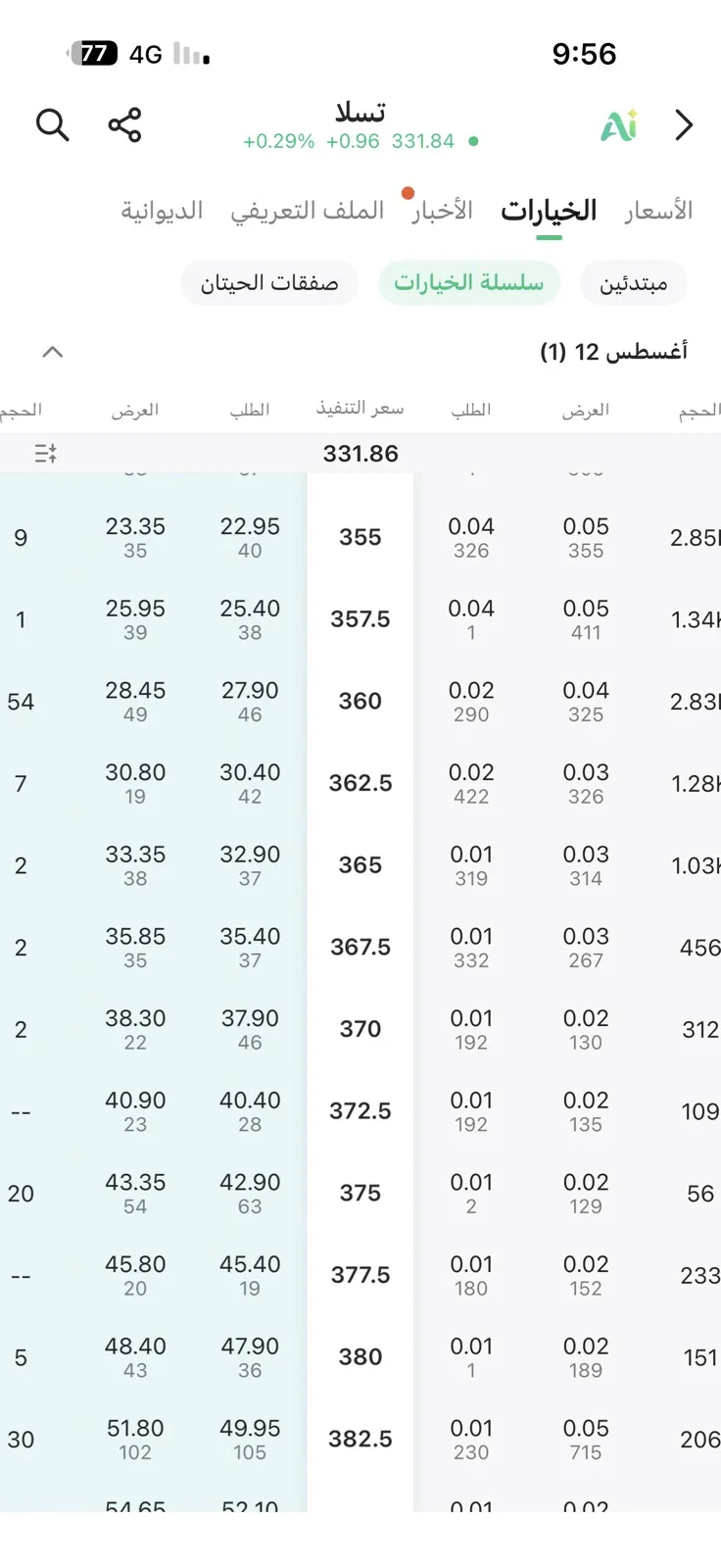The image size is (721, 1568).
Task: Open the الديوانية tab
Action: coord(162,210)
